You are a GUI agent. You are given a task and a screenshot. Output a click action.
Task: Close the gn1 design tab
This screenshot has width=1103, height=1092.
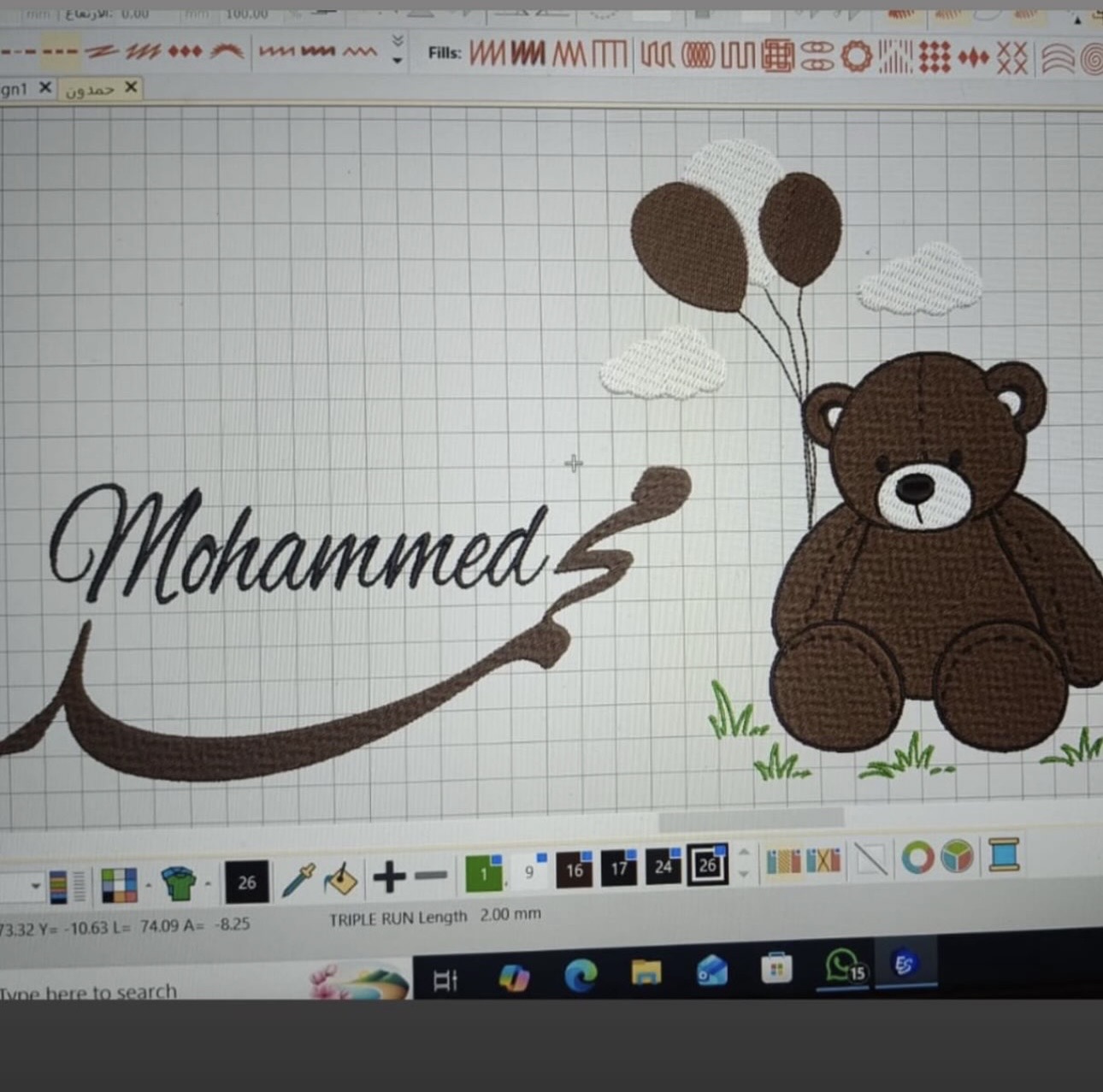[45, 87]
